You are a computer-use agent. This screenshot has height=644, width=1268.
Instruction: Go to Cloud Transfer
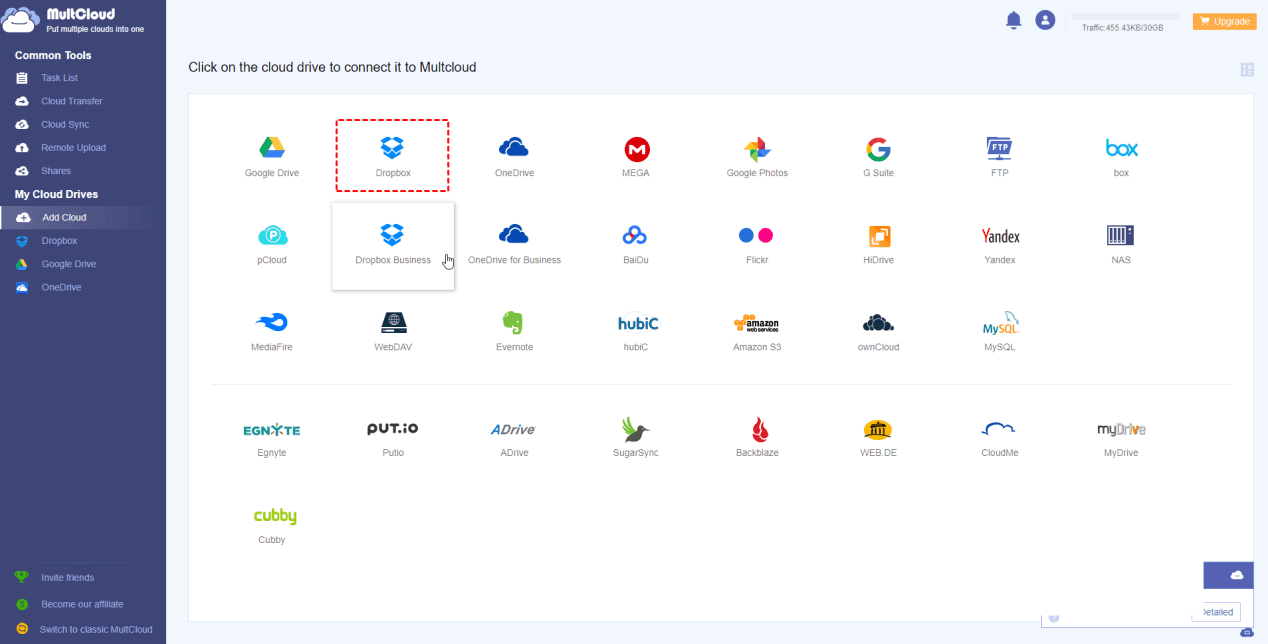click(x=72, y=101)
